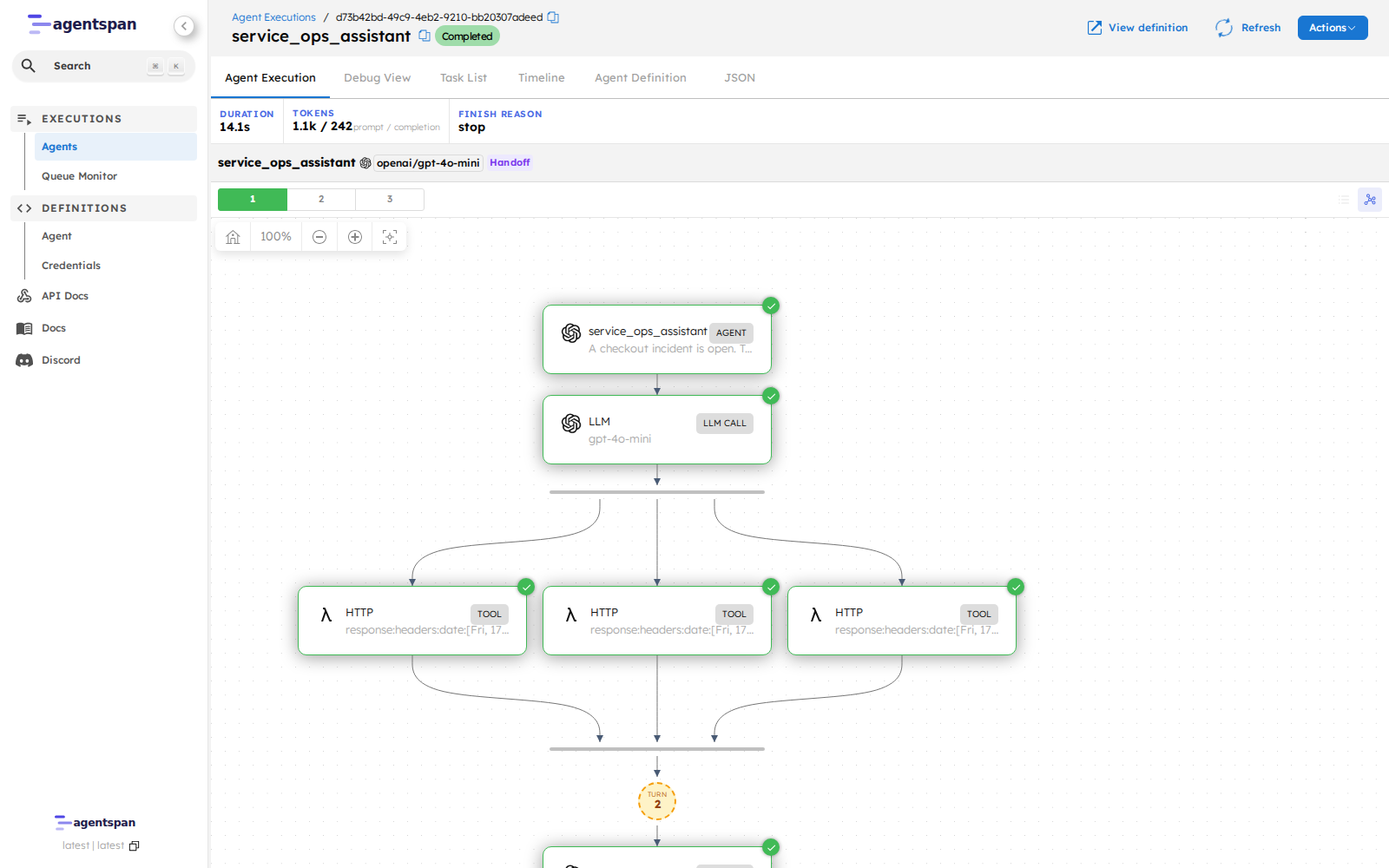
Task: Select the service_ops_assistant AGENT node
Action: (657, 339)
